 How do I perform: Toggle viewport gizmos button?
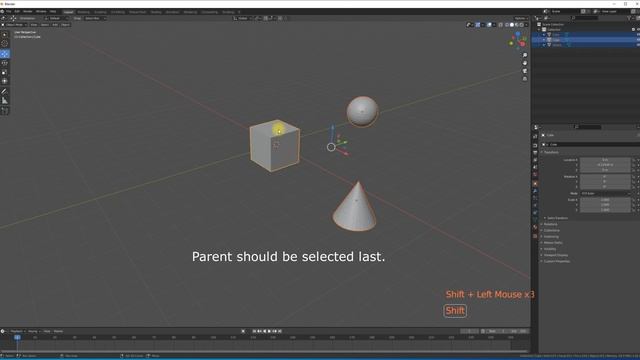pyautogui.click(x=478, y=25)
